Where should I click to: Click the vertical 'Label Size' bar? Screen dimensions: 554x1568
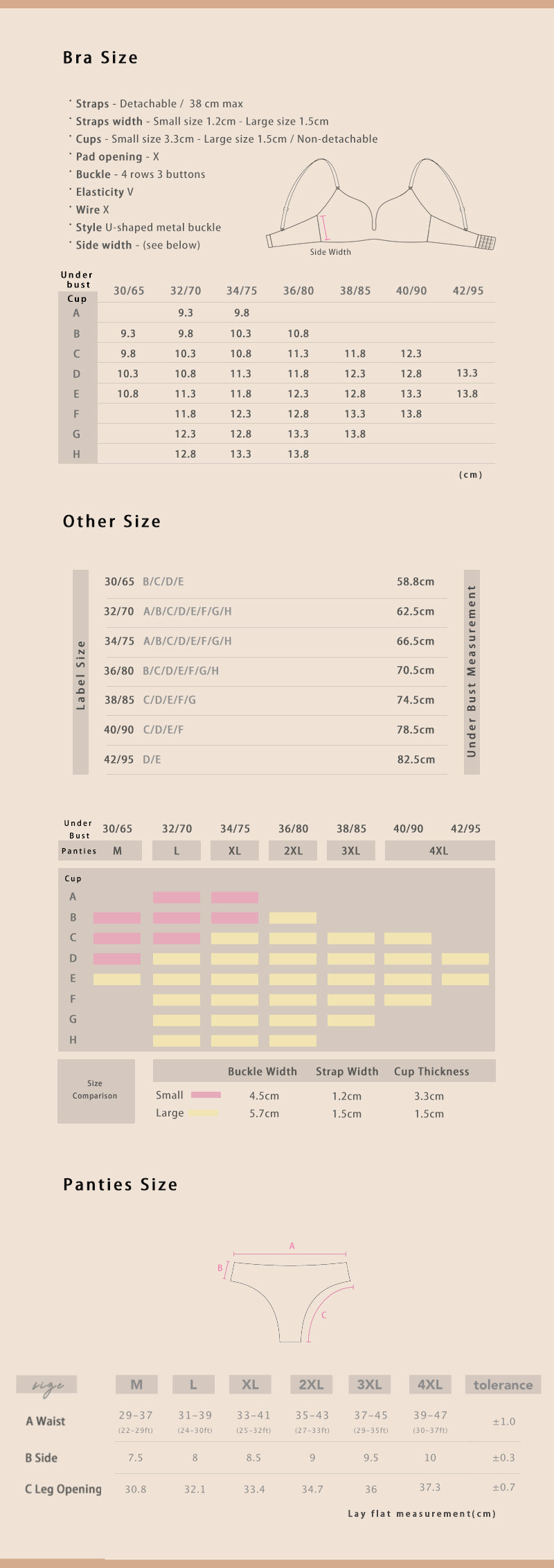tap(81, 672)
